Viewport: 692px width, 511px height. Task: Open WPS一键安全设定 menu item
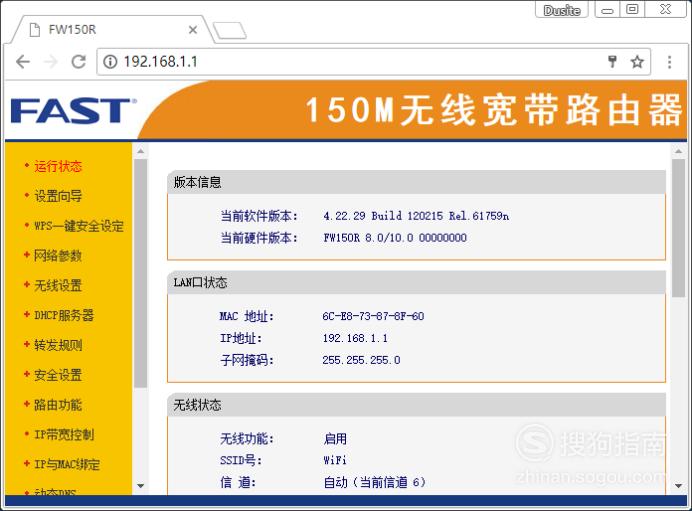coord(79,226)
